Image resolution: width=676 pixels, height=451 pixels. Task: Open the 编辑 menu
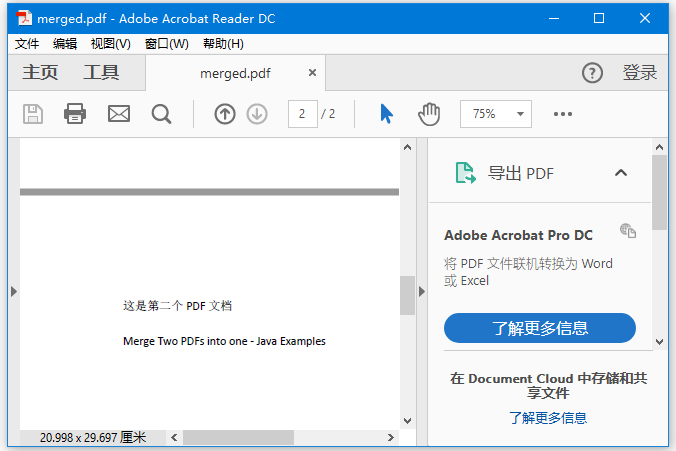click(65, 44)
